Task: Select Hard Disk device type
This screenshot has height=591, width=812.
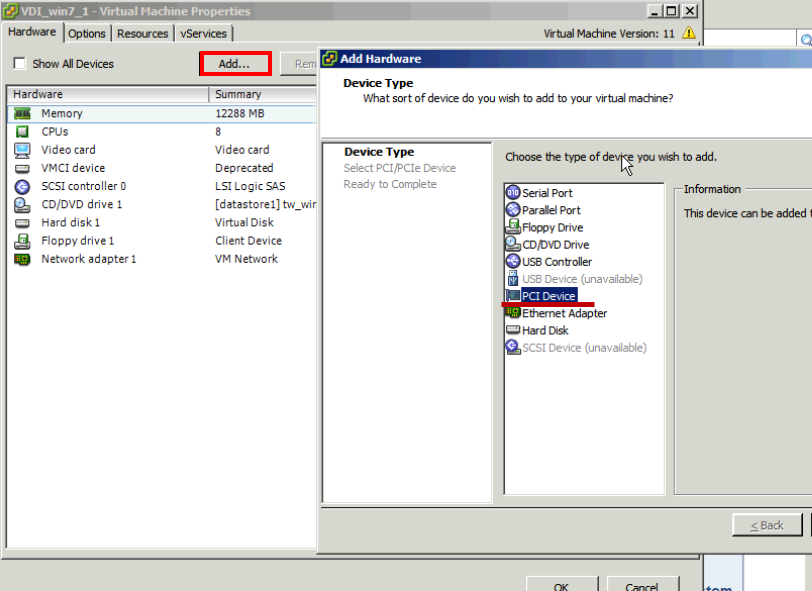Action: point(545,330)
